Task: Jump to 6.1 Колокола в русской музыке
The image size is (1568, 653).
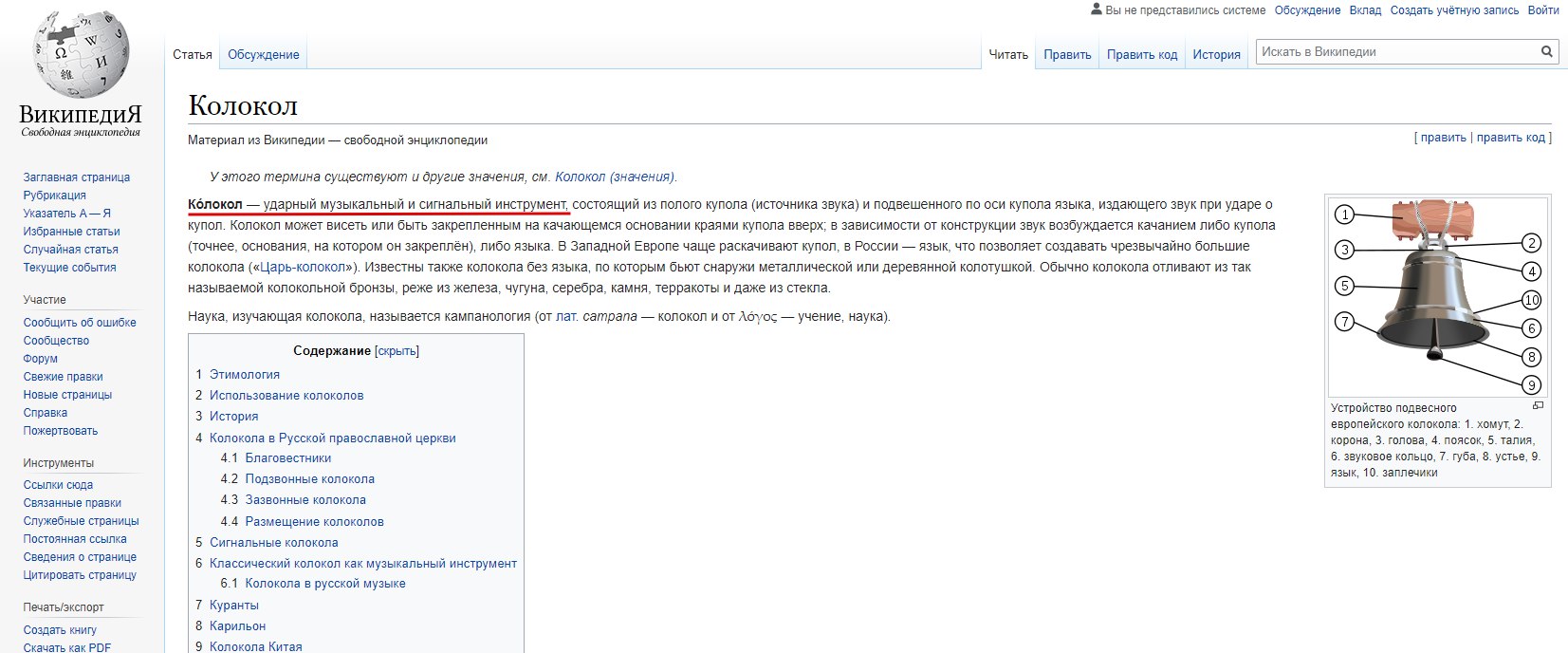Action: tap(325, 584)
